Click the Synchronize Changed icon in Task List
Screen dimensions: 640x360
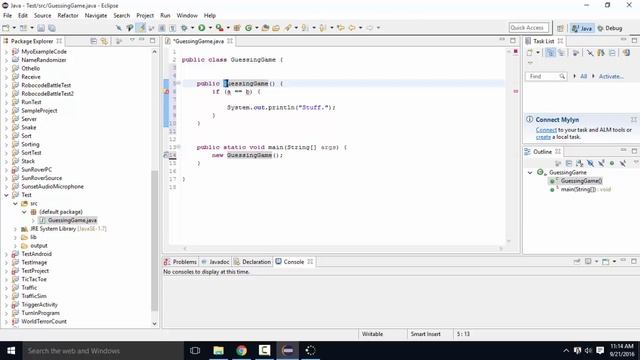coord(626,53)
